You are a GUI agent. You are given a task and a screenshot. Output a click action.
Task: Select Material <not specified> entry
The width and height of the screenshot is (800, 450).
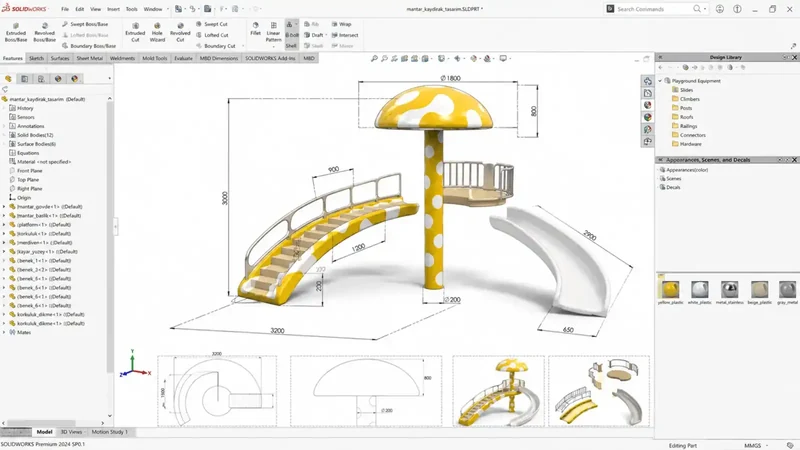(x=40, y=162)
